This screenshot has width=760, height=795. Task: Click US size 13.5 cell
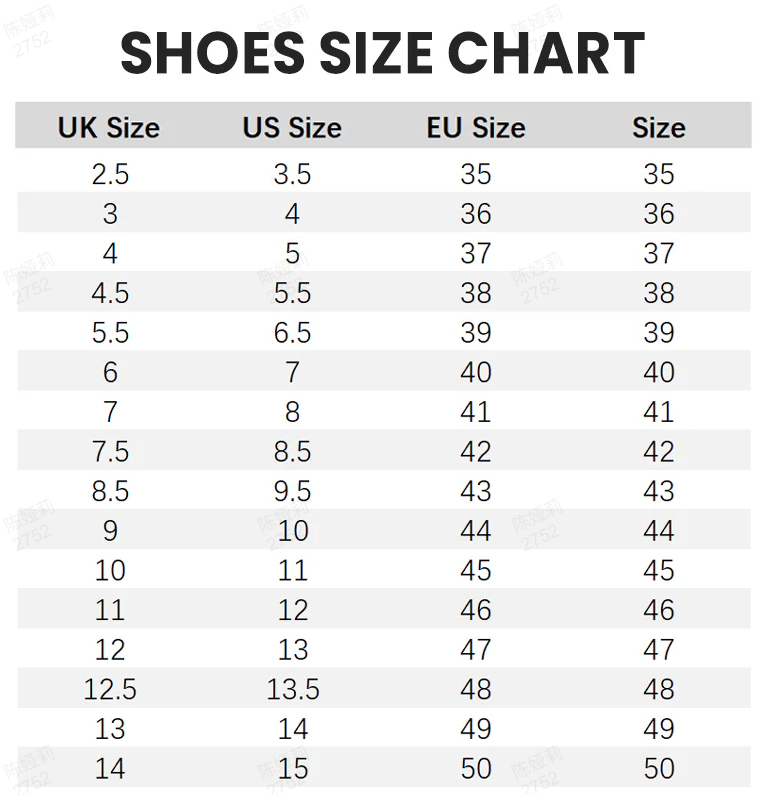tap(293, 689)
